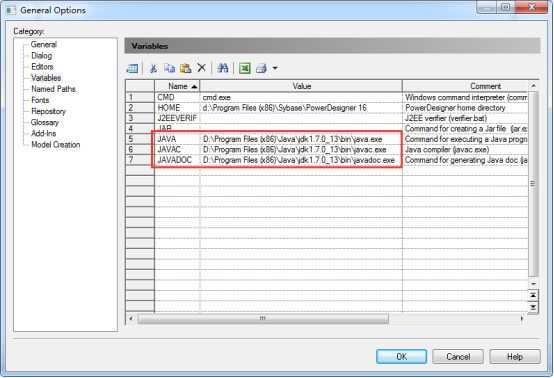The height and width of the screenshot is (378, 554).
Task: Click the Cancel button
Action: (458, 357)
